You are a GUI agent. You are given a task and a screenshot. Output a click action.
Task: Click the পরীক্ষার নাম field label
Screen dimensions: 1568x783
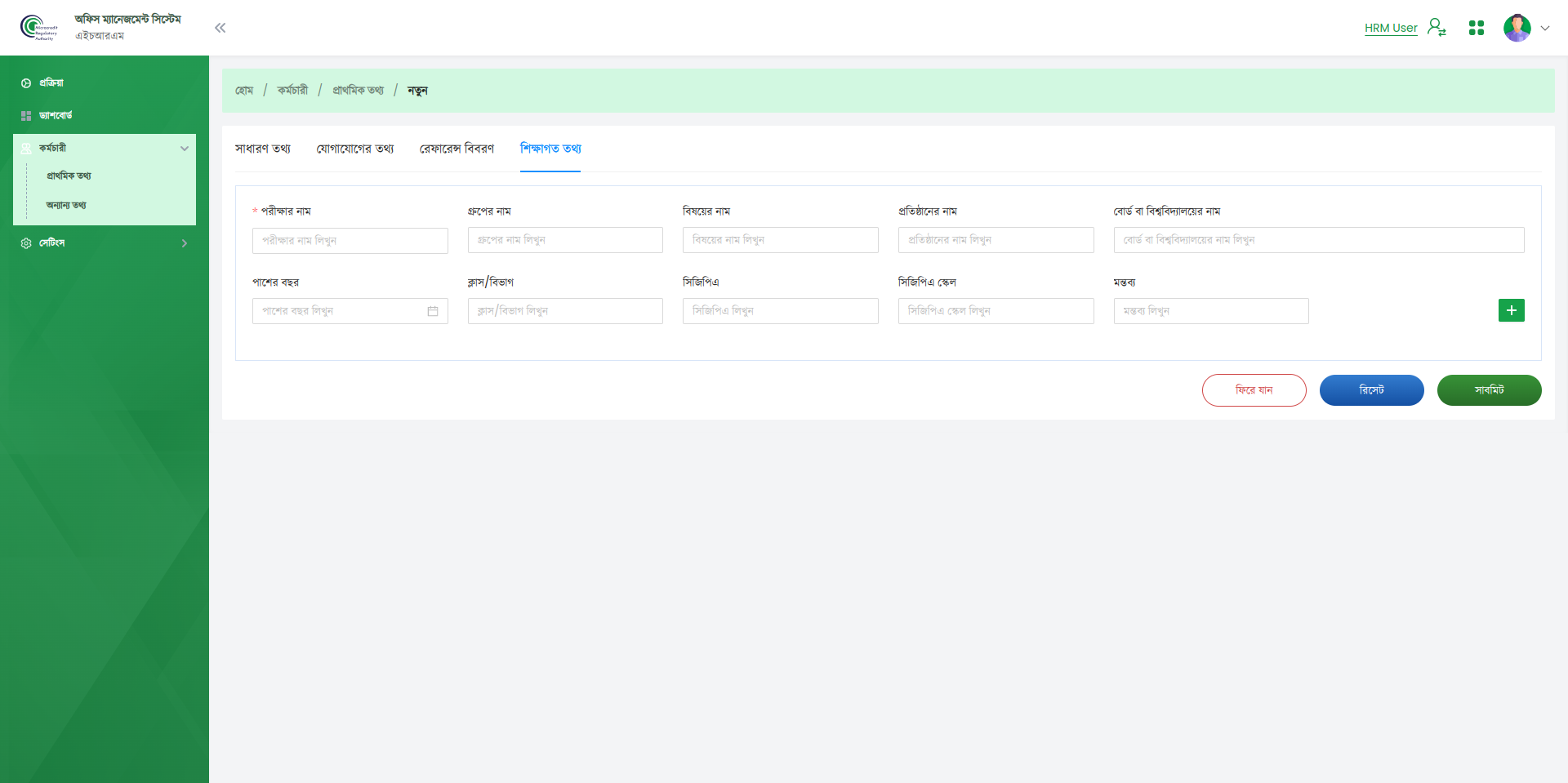click(286, 211)
